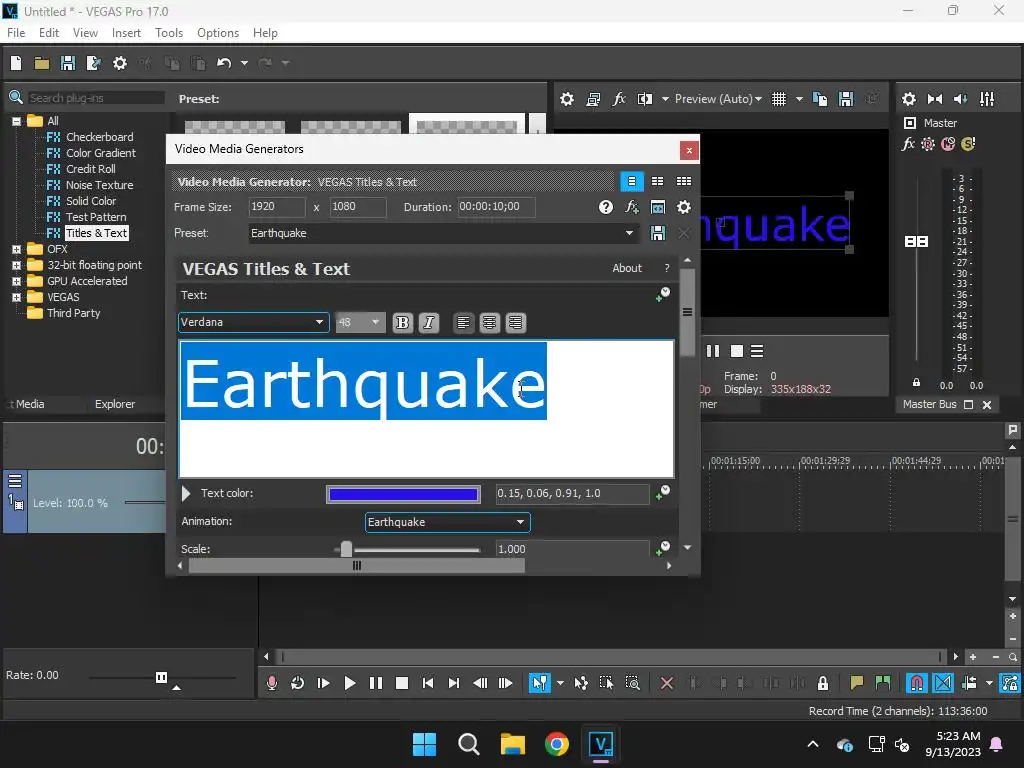This screenshot has width=1024, height=768.
Task: Expand the OFX plug-in folder
Action: [16, 249]
